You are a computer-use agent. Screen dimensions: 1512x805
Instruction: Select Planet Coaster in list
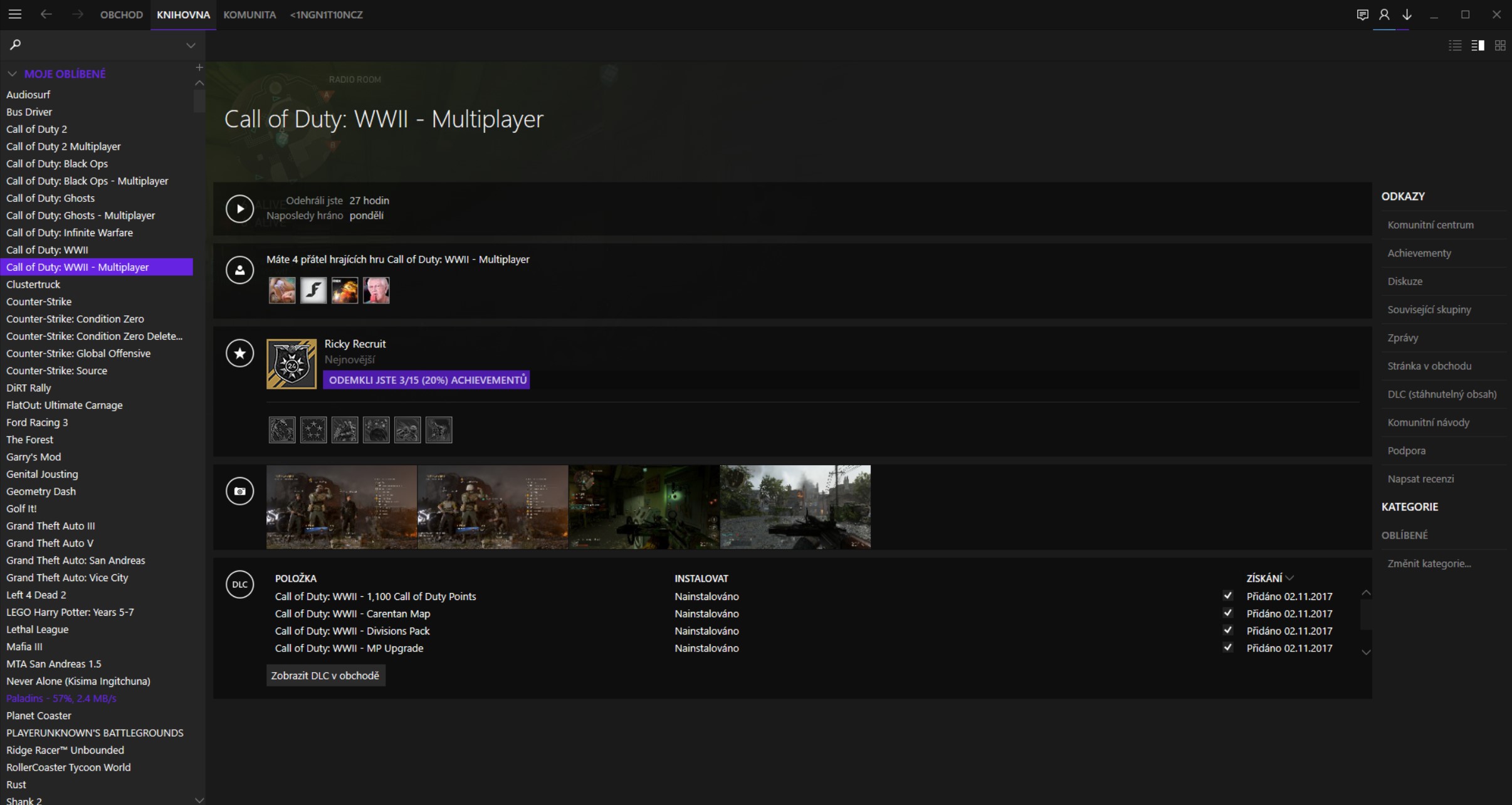click(x=39, y=715)
